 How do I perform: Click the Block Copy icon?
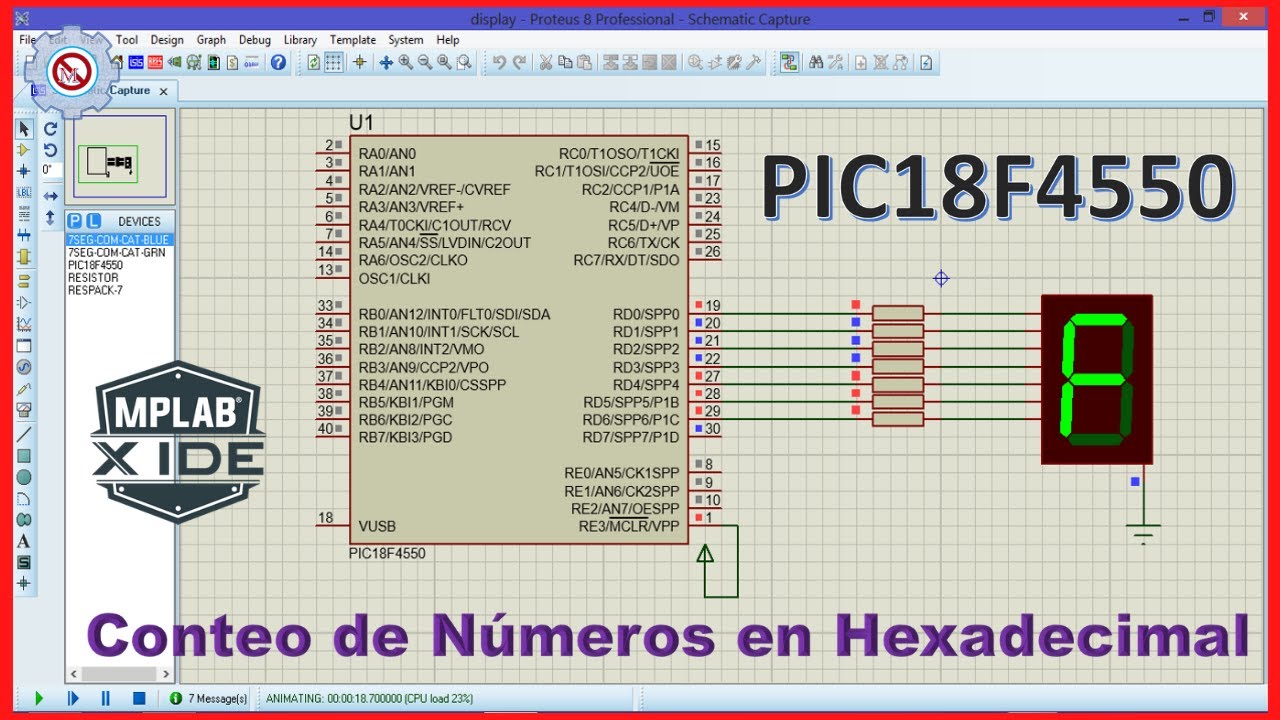point(609,62)
